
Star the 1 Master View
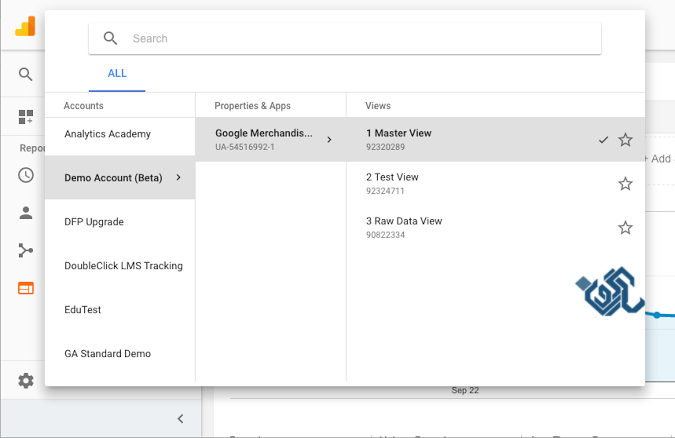coord(625,140)
